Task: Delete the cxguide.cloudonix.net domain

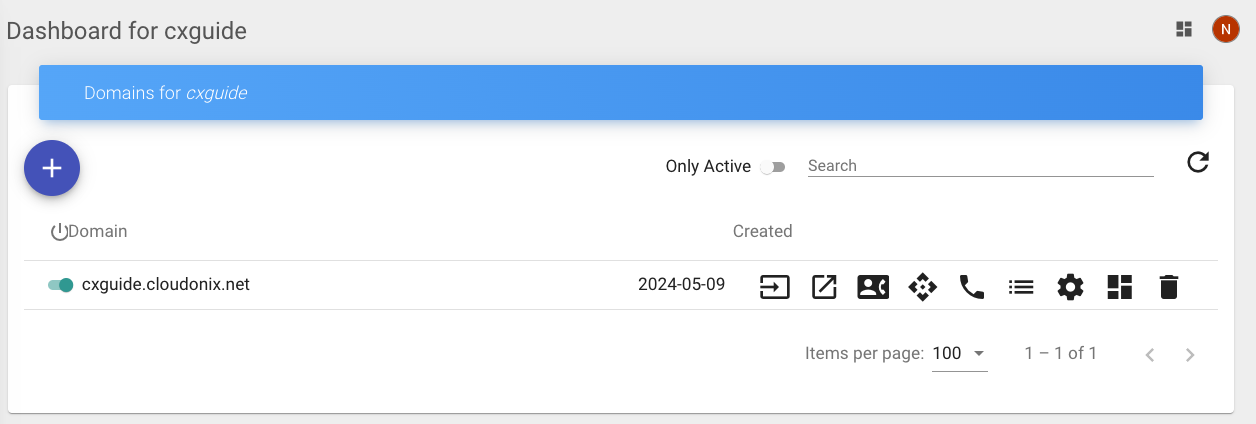Action: (x=1168, y=287)
